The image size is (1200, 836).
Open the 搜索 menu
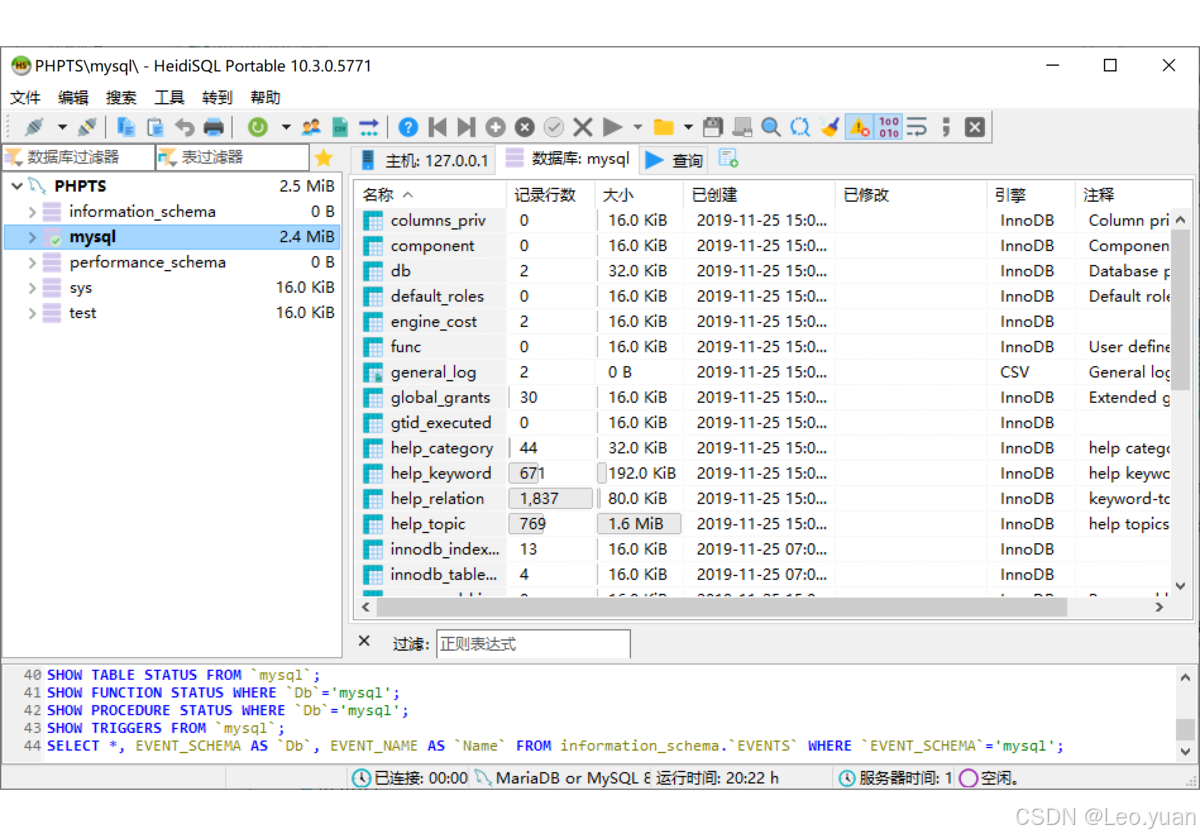[x=121, y=97]
